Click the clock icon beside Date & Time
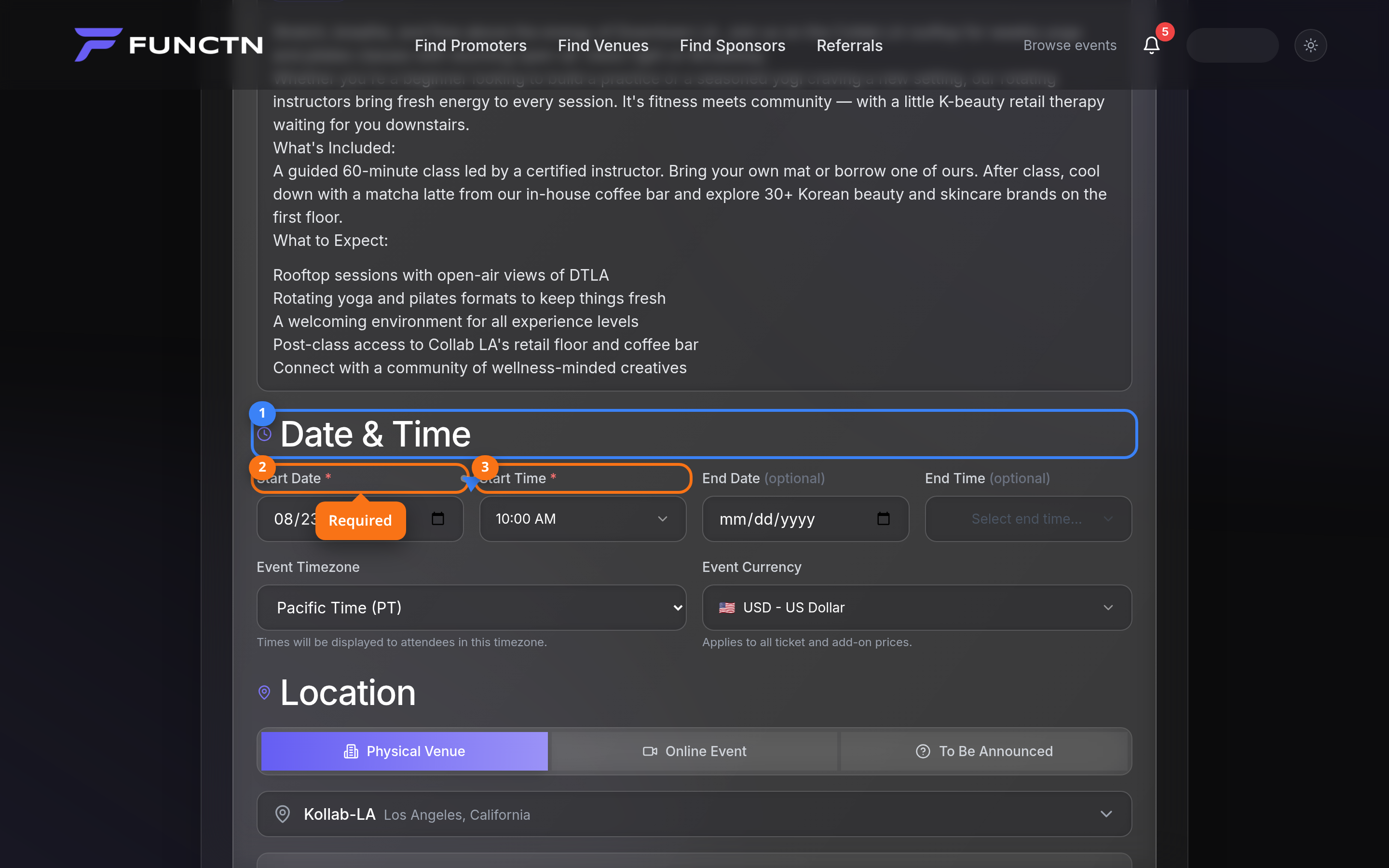Screen dimensions: 1389x868 [264, 434]
